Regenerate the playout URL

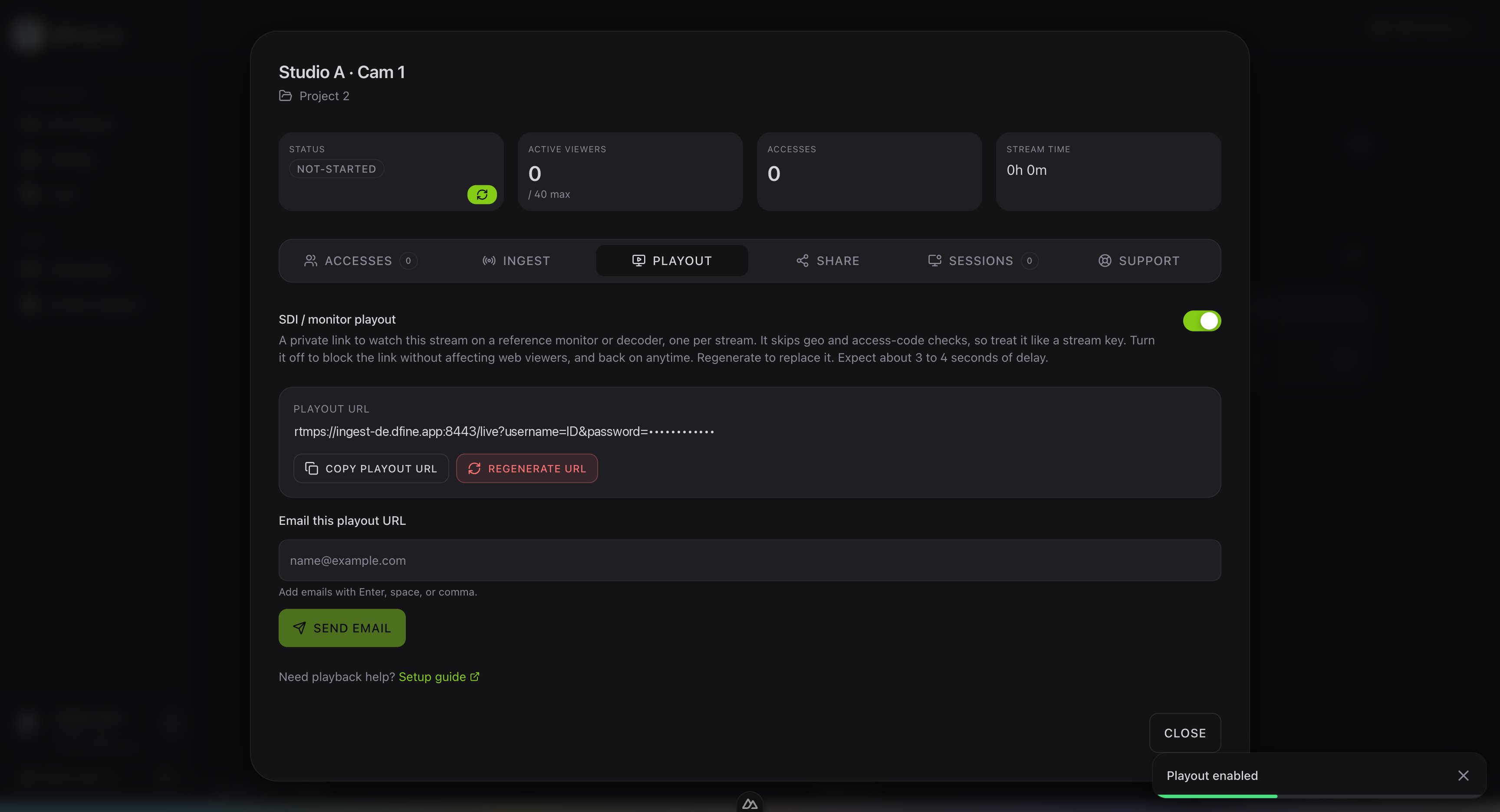[x=527, y=468]
